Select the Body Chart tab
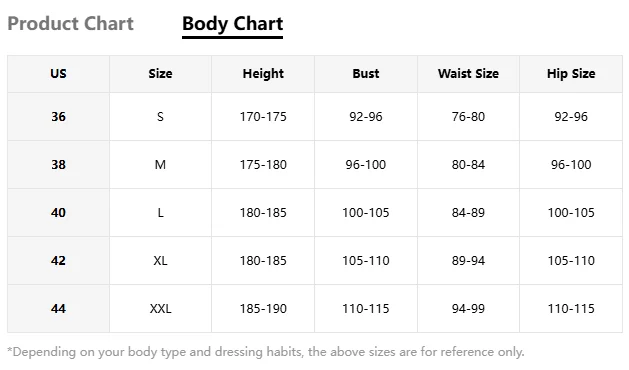Viewport: 629px width, 370px height. click(233, 24)
